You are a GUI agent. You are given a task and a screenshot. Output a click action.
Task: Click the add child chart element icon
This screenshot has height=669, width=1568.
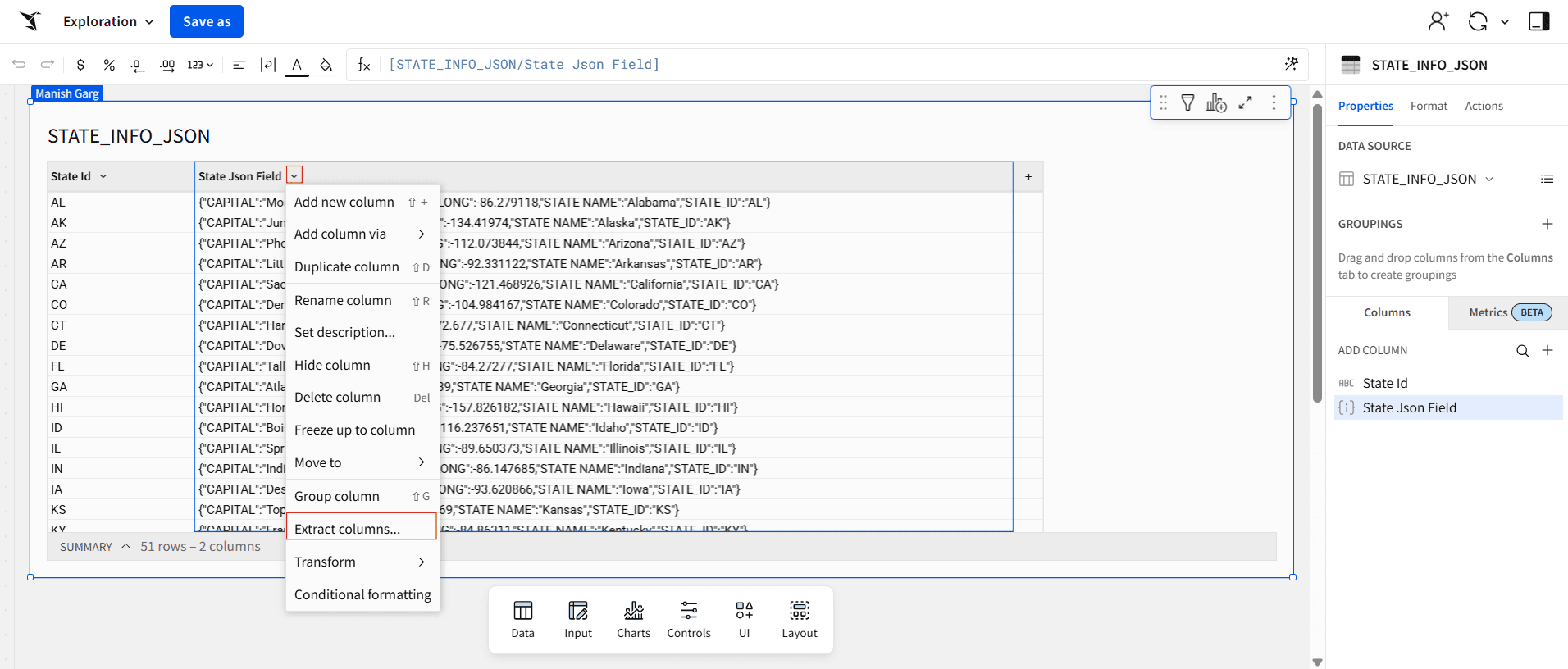1216,102
